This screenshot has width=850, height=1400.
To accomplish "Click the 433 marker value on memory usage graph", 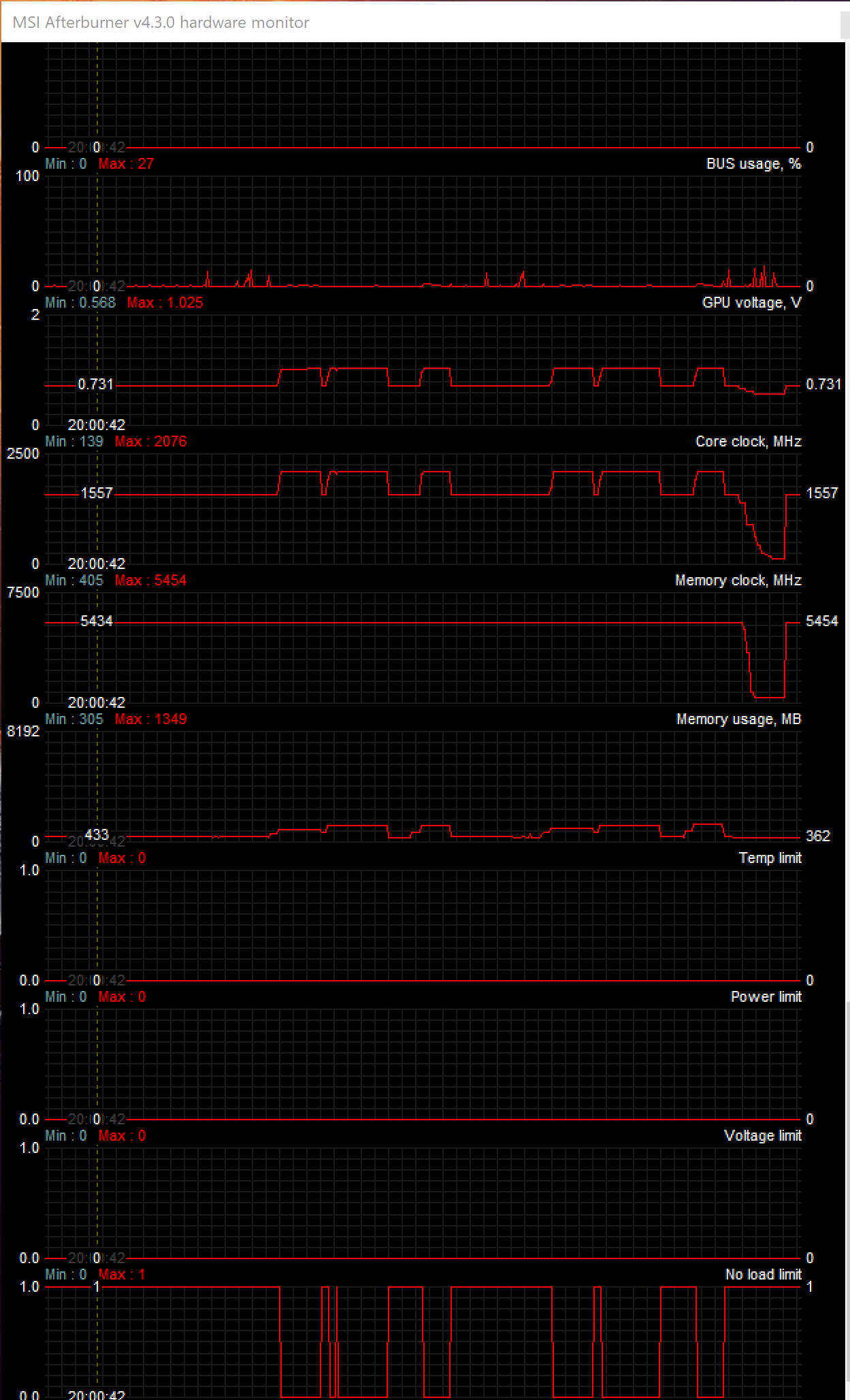I will click(97, 834).
